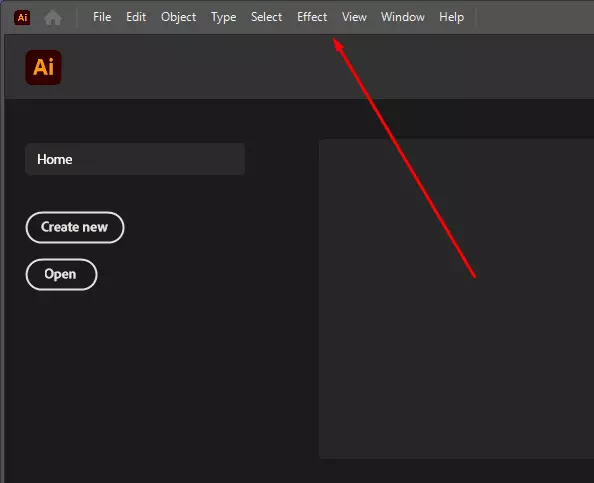This screenshot has width=594, height=483.
Task: Open the Object menu
Action: coord(178,17)
